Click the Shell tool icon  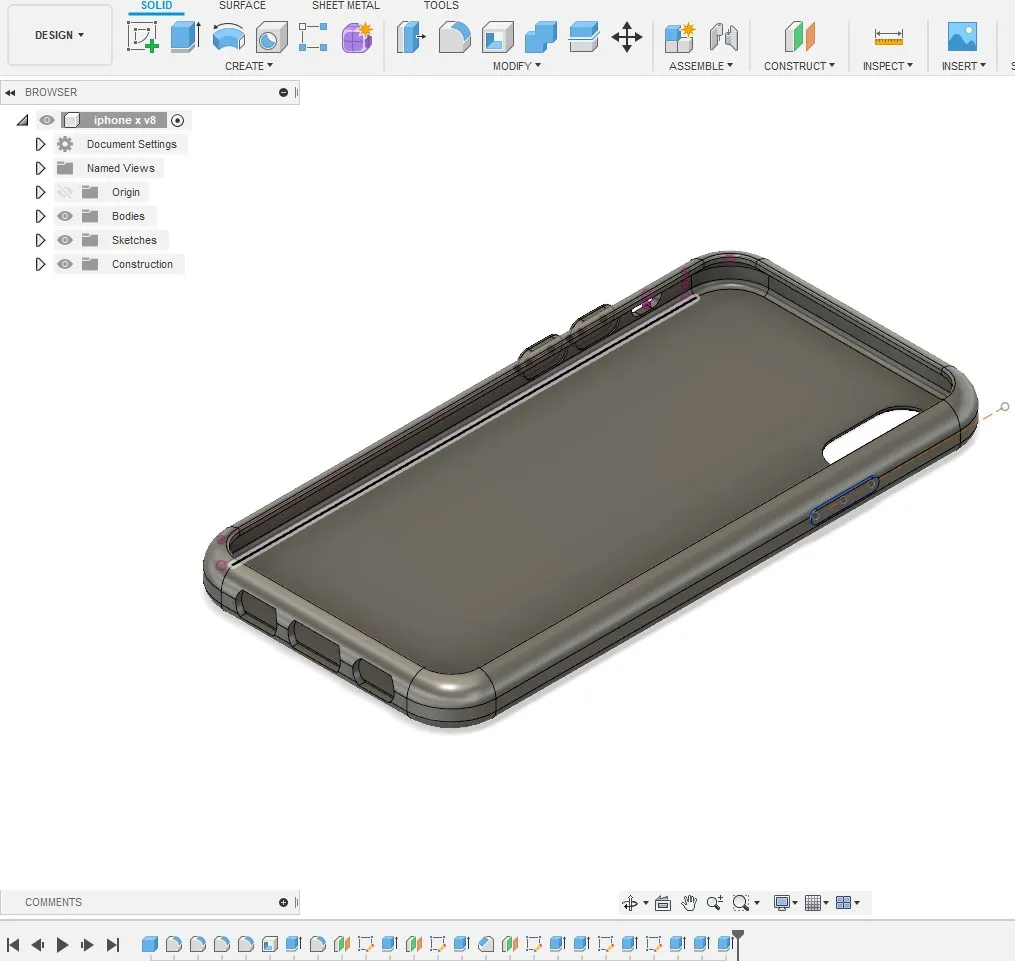point(498,37)
